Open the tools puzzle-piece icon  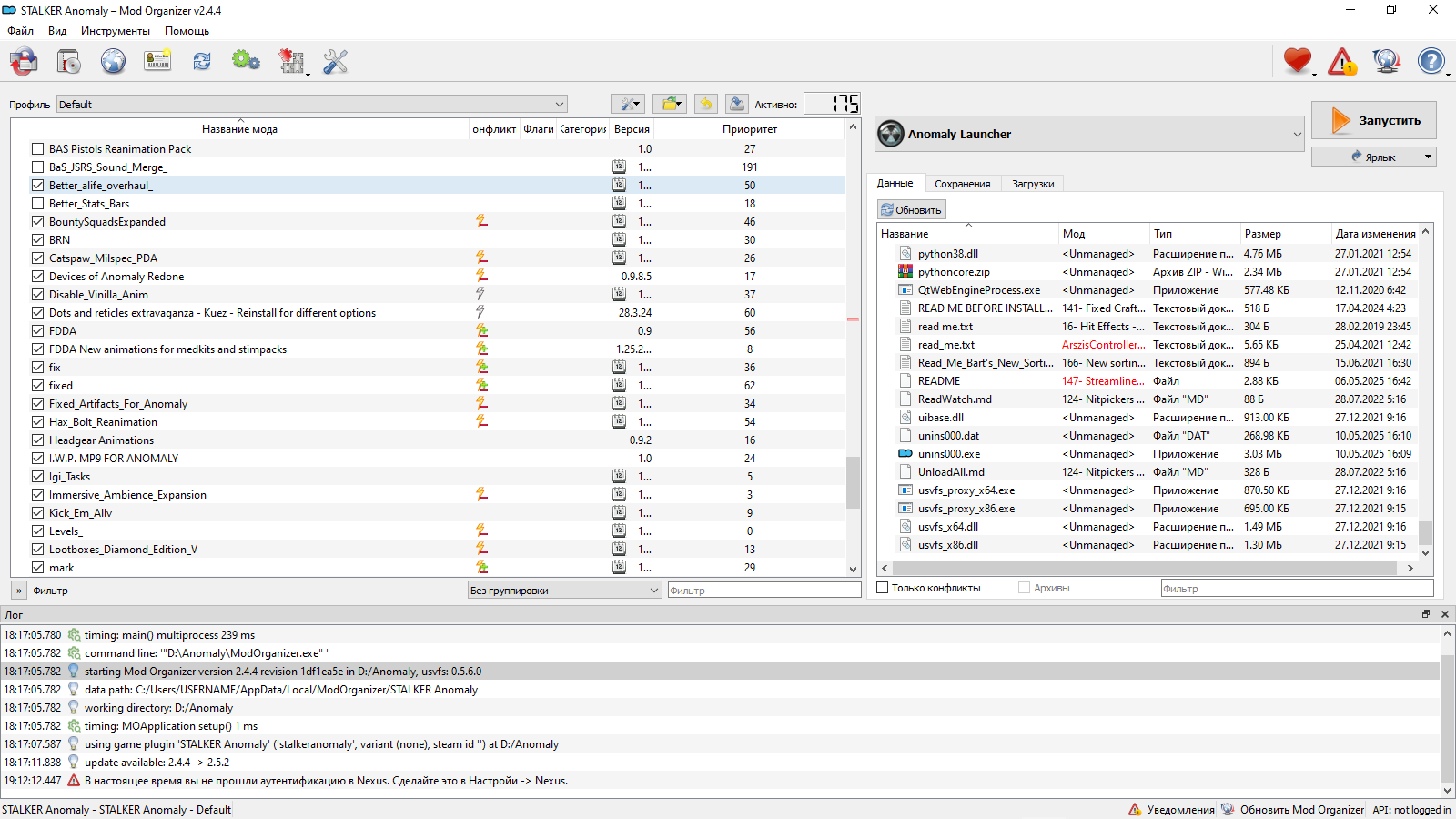click(291, 62)
